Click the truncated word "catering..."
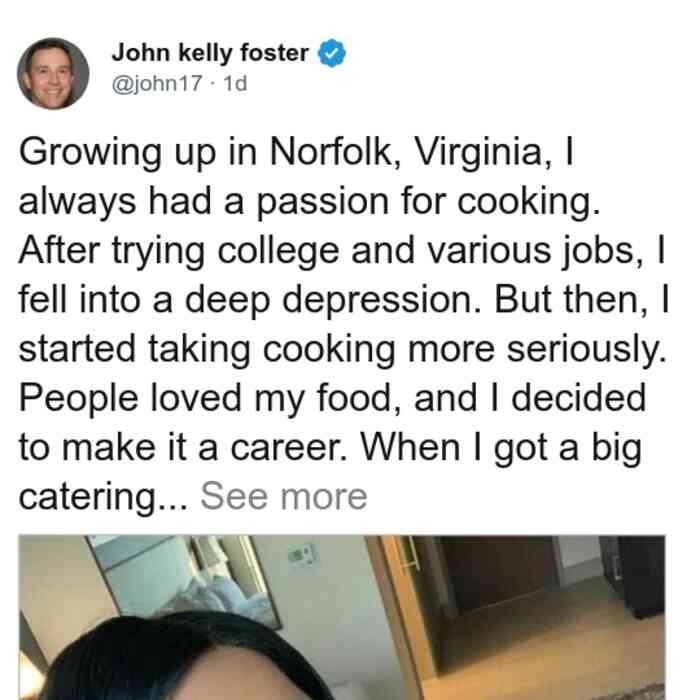This screenshot has width=700, height=700. (103, 497)
